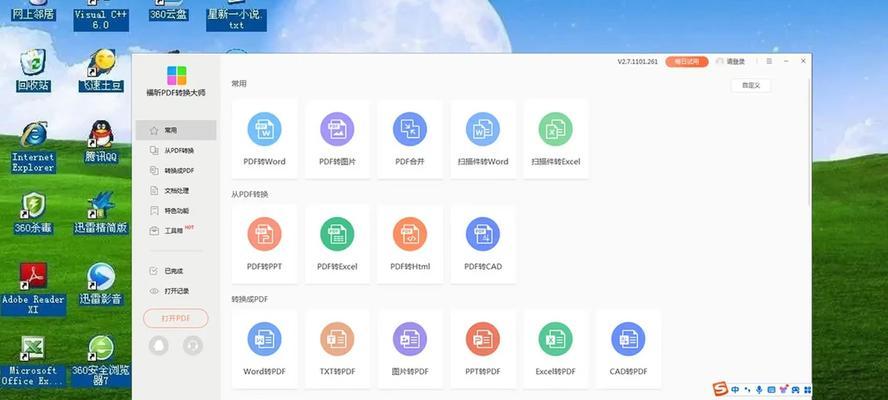Select the 迅雷影音 desktop icon
This screenshot has width=888, height=400.
click(101, 284)
